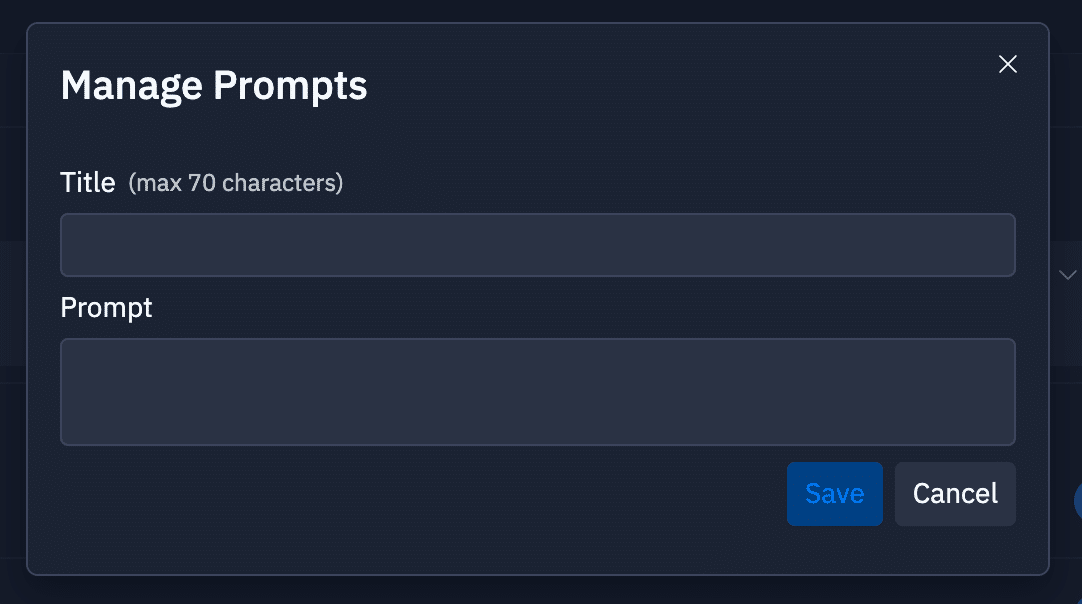Screen dimensions: 1082x604
Task: Expand the chevron behind the dialog
Action: pos(1067,274)
